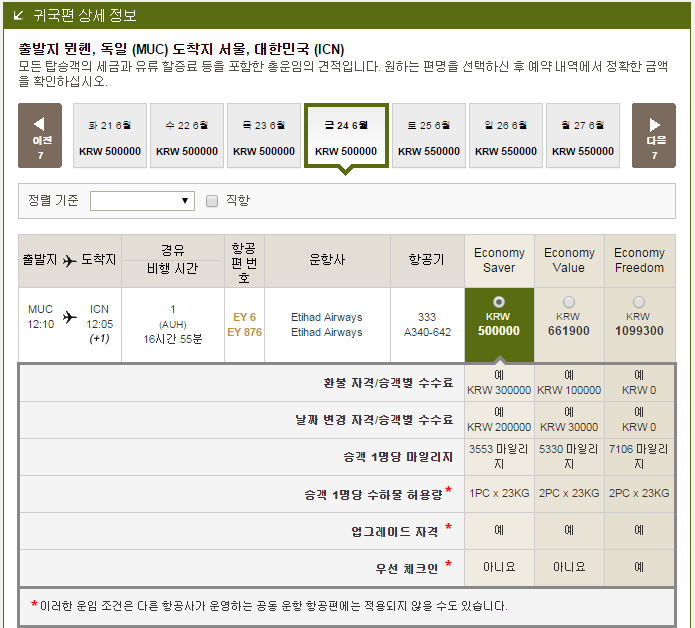The width and height of the screenshot is (695, 628).
Task: Click collapse arrow icon in 귀국편 상세 정보 header
Action: coord(18,16)
